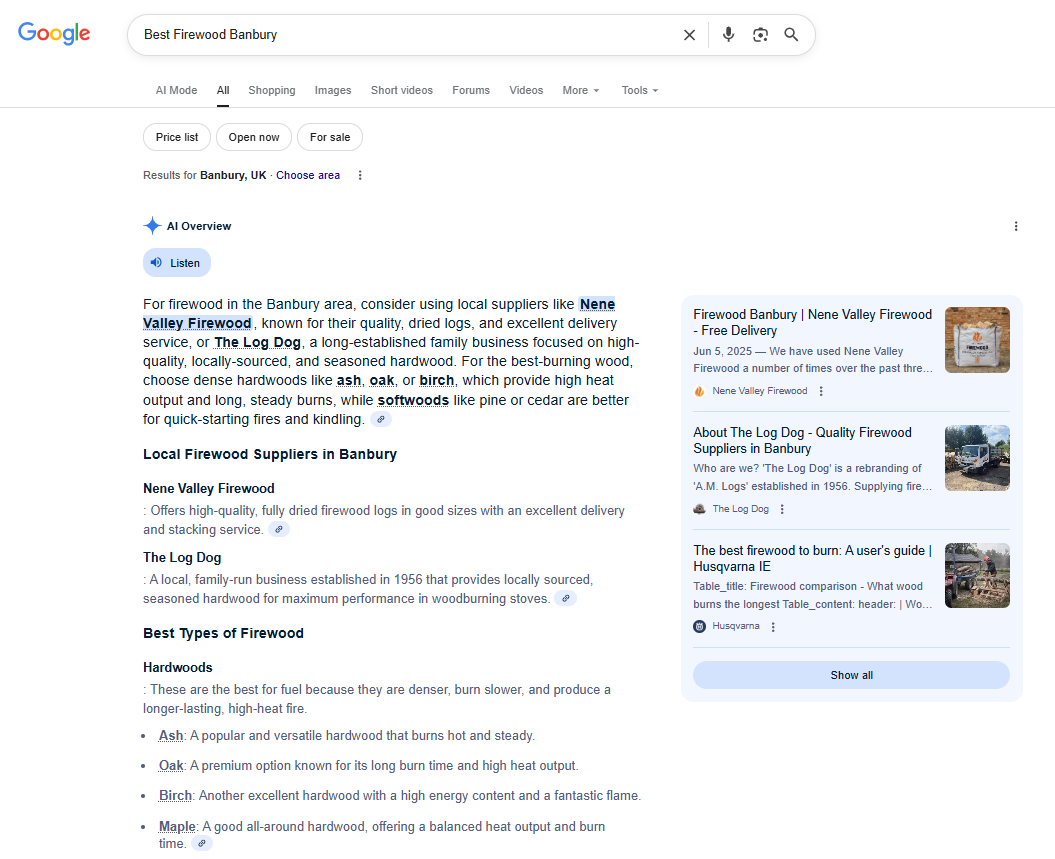This screenshot has height=859, width=1055.
Task: Switch to the Shopping tab
Action: click(272, 90)
